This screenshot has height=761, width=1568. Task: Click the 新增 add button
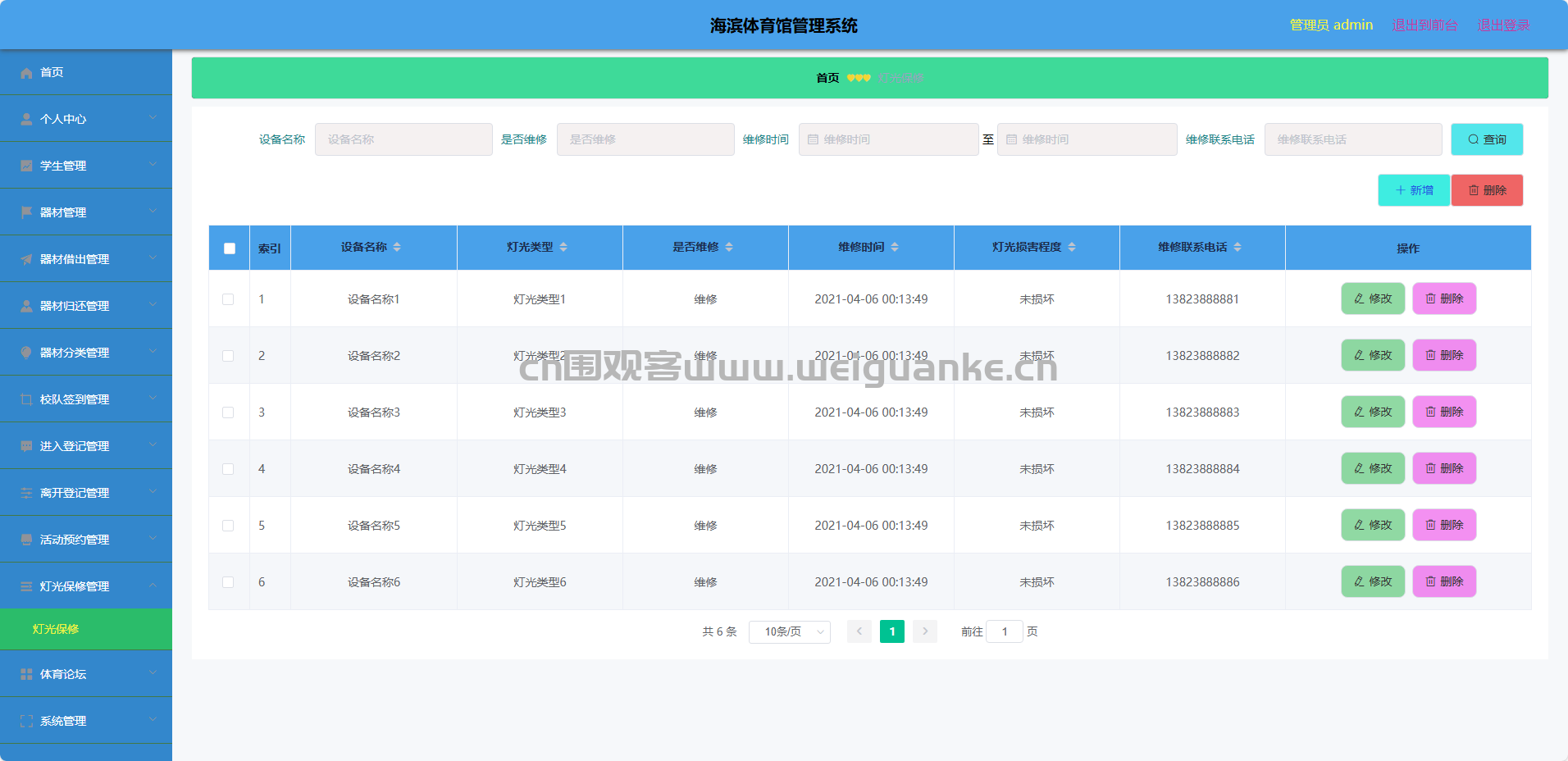[1414, 190]
